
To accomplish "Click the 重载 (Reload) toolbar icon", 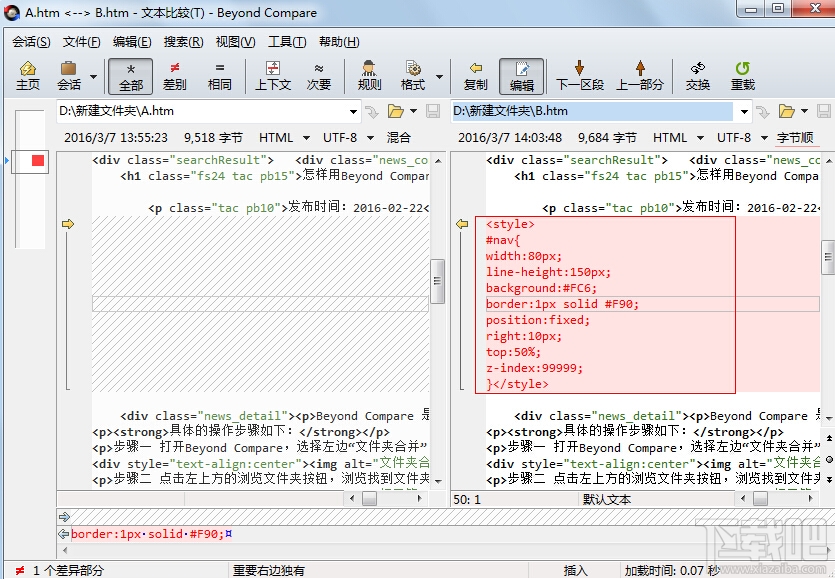I will tap(742, 75).
